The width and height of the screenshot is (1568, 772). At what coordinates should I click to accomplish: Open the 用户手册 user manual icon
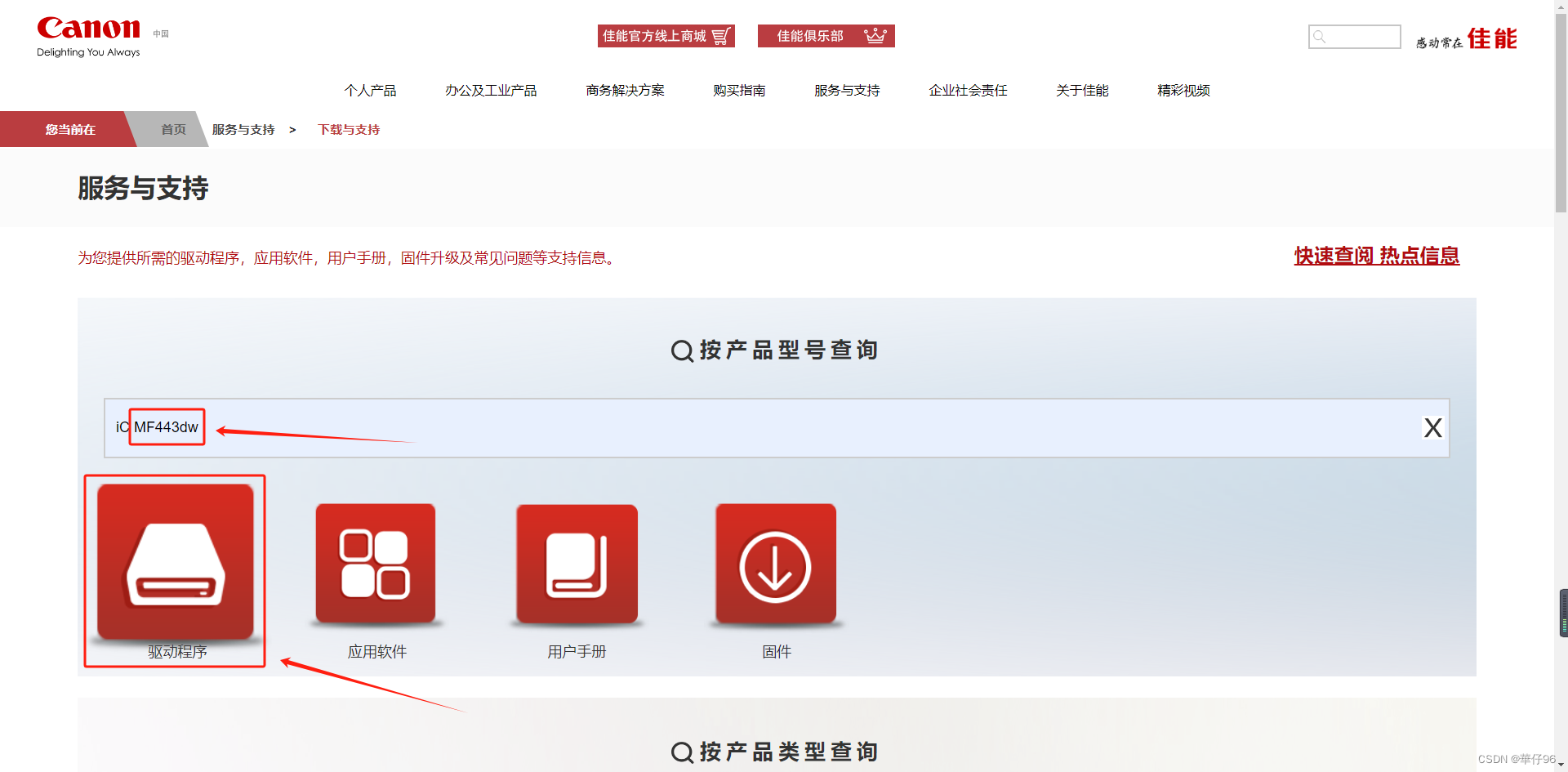[x=577, y=564]
